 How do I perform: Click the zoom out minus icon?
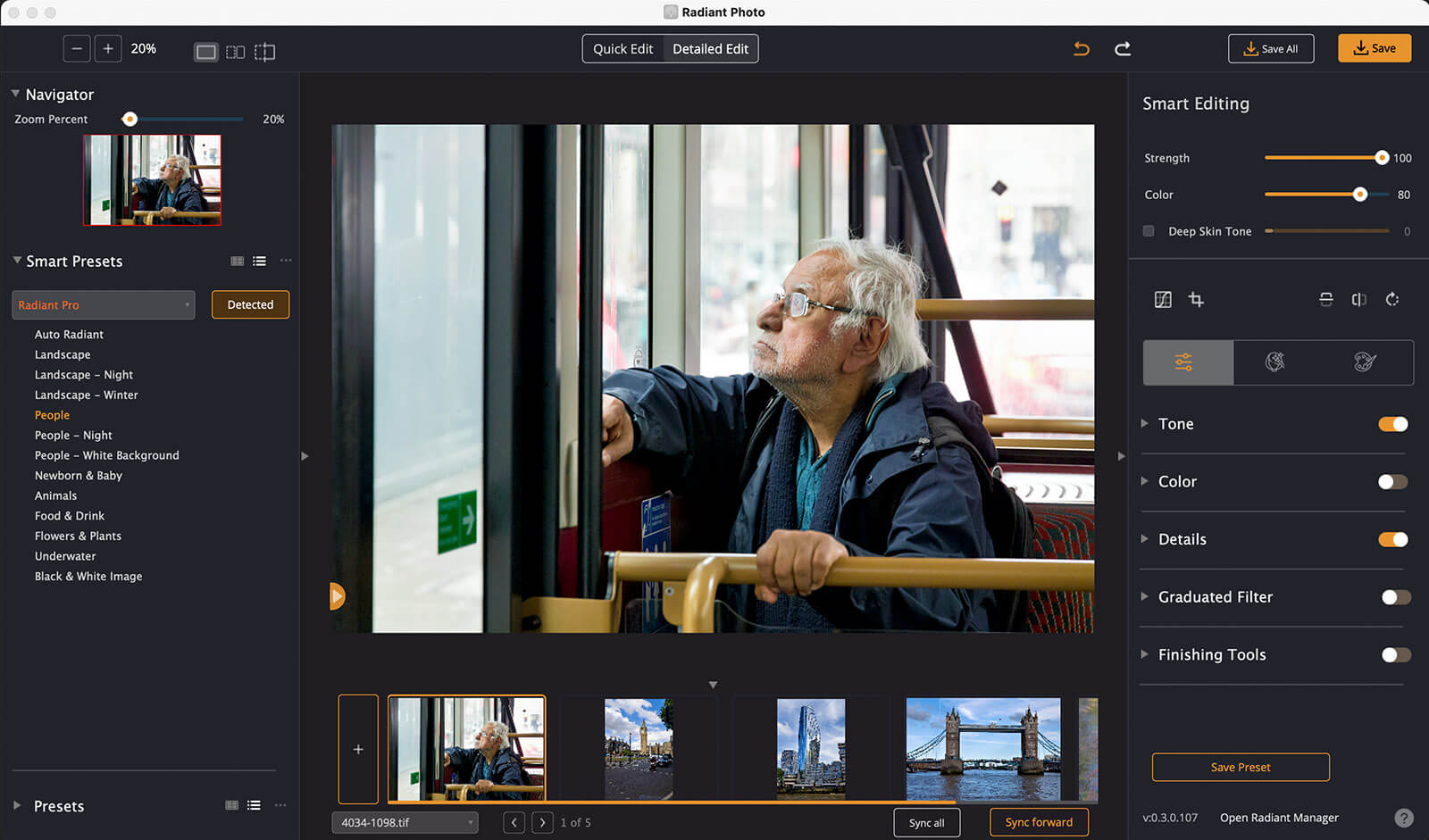pos(77,49)
